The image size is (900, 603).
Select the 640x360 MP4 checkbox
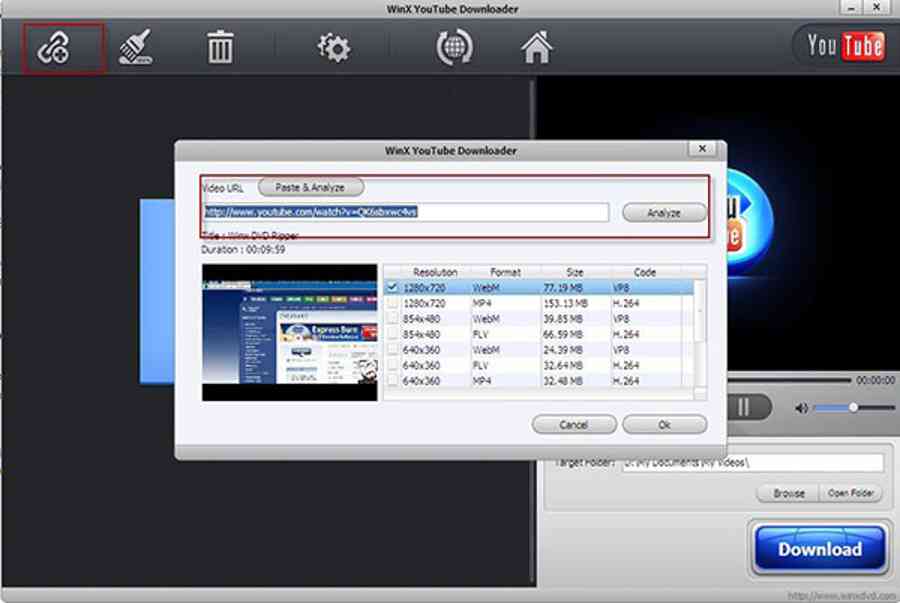393,381
